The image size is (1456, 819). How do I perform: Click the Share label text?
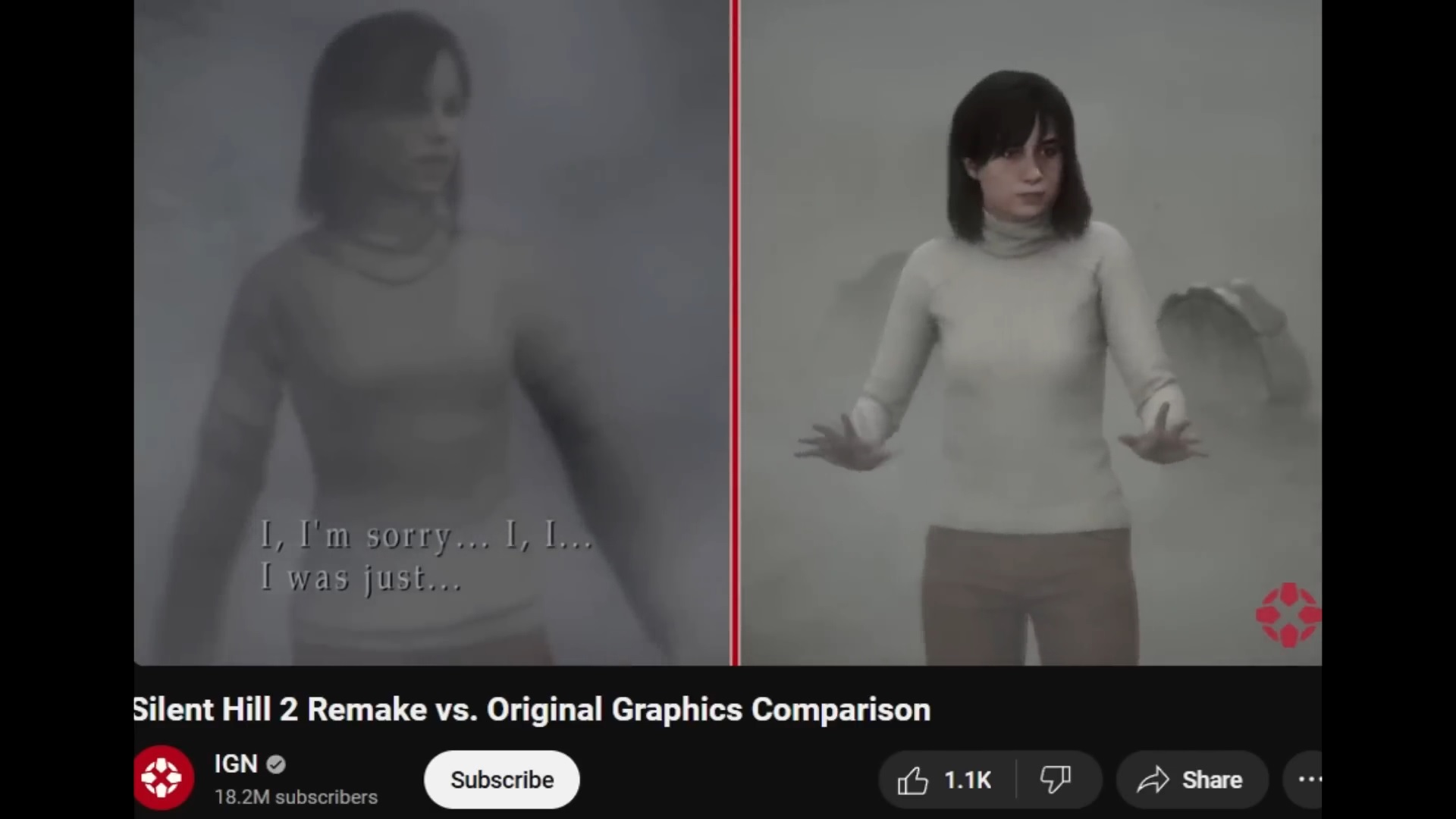(1212, 780)
